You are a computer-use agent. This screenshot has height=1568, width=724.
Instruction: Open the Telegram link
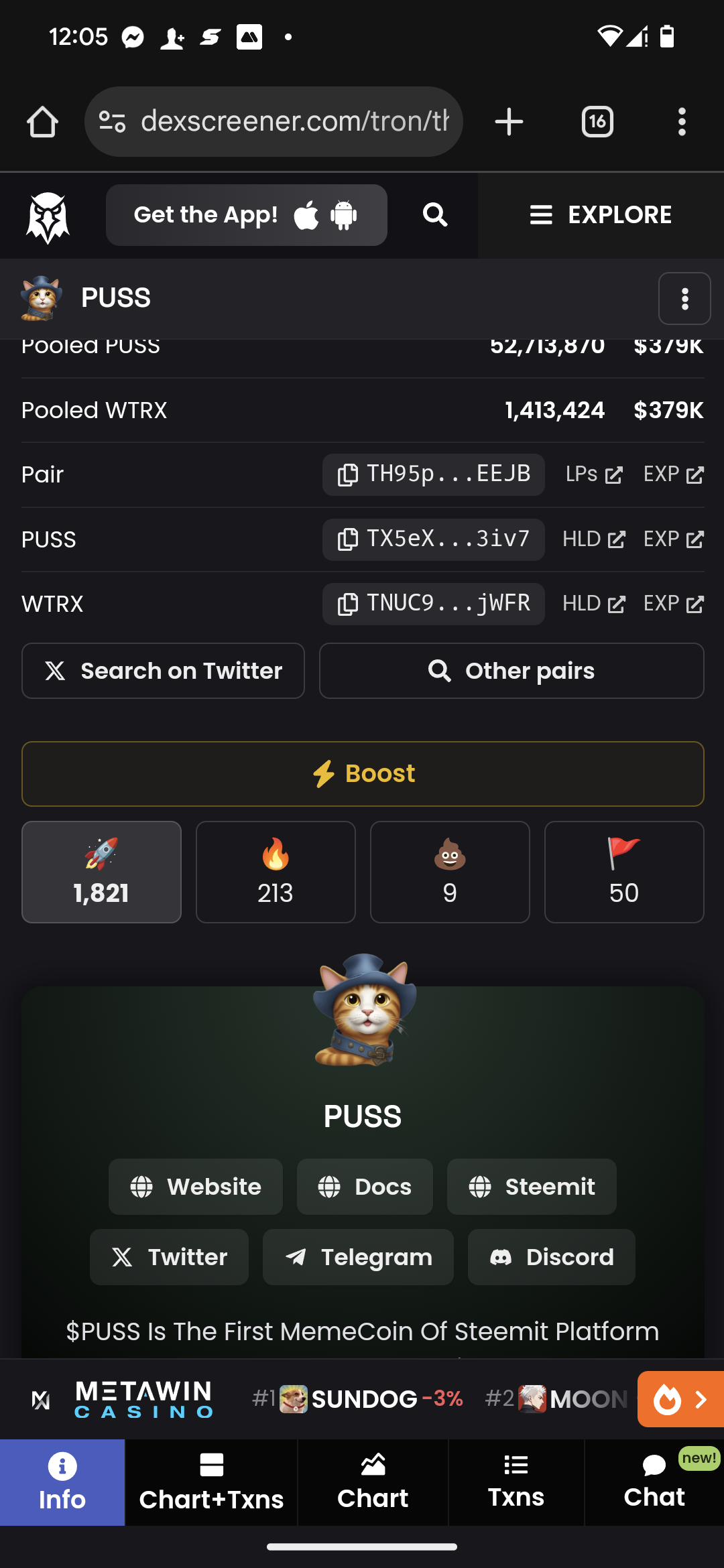coord(358,1257)
